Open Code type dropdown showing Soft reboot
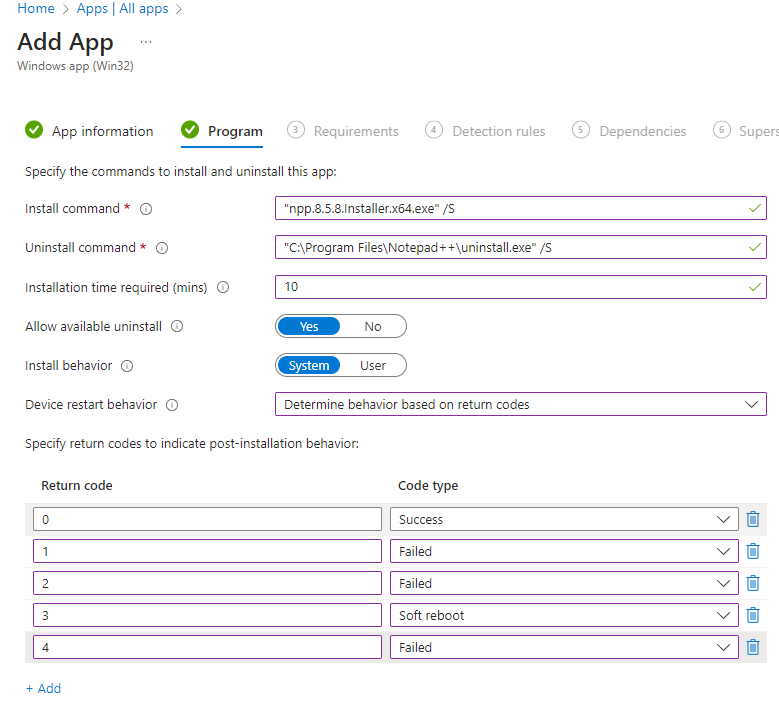 tap(565, 615)
